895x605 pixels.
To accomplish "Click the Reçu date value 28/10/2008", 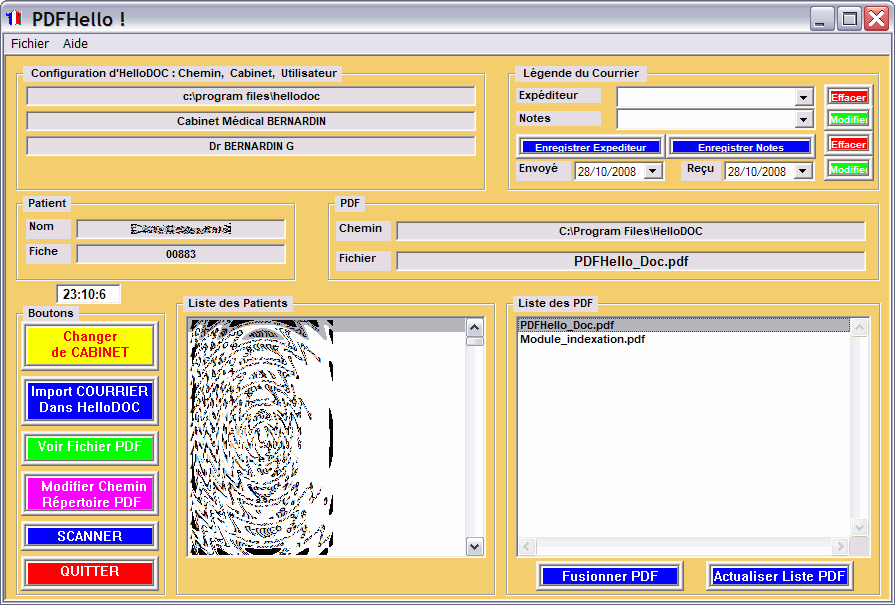I will click(756, 172).
